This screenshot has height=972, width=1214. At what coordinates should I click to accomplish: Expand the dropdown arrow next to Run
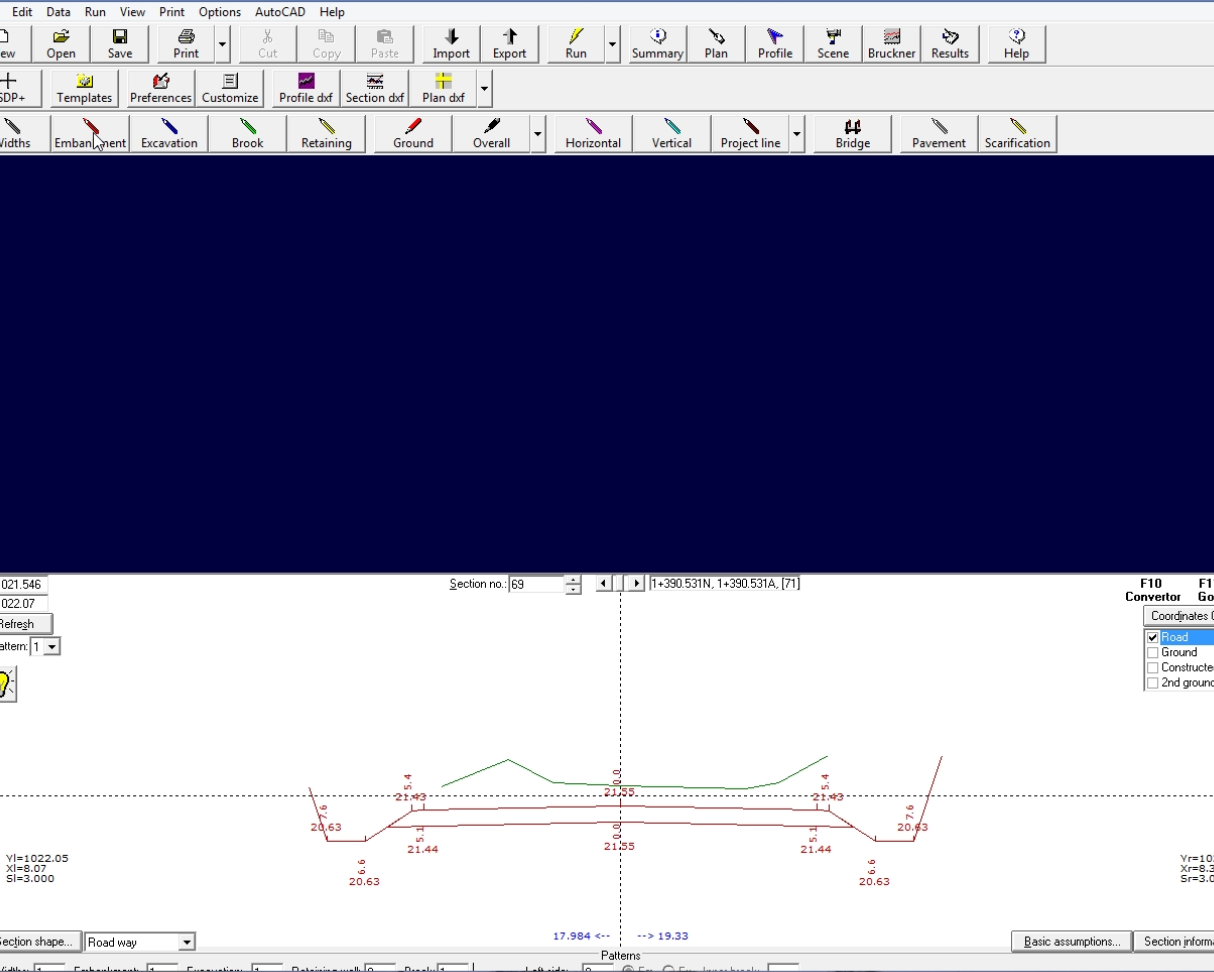tap(613, 44)
